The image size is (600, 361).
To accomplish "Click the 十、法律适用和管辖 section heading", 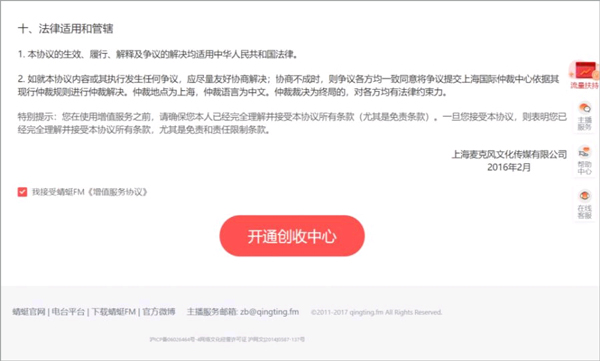I will pyautogui.click(x=65, y=29).
